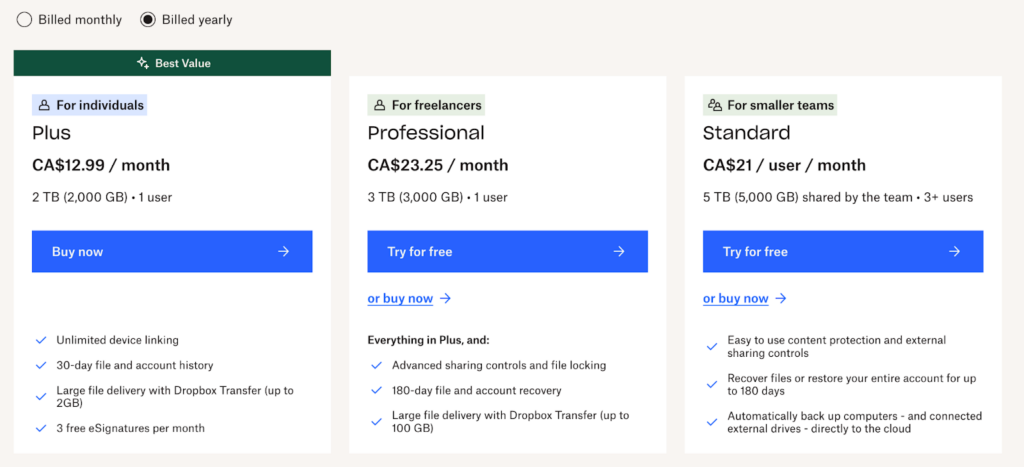Click Plus plan's Dropbox Transfer up to 2GB text

(x=175, y=397)
